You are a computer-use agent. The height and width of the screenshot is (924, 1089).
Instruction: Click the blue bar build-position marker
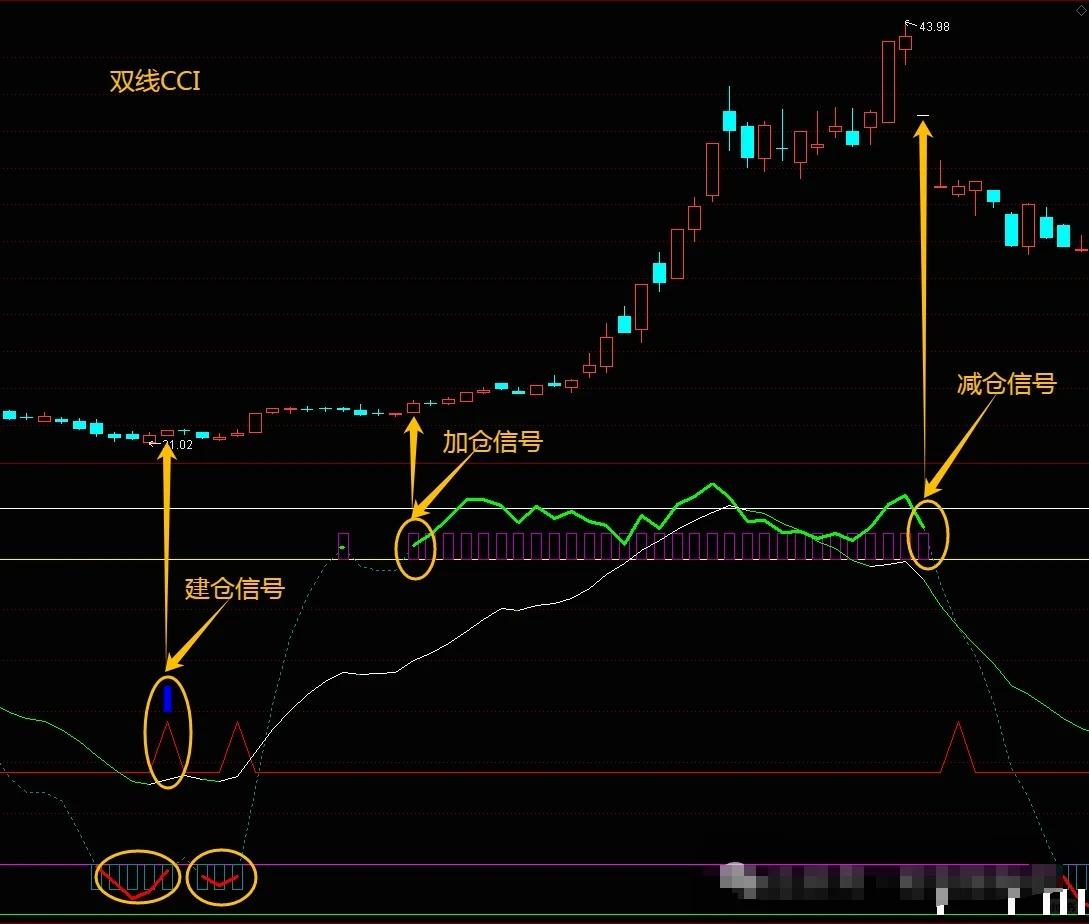pyautogui.click(x=167, y=697)
